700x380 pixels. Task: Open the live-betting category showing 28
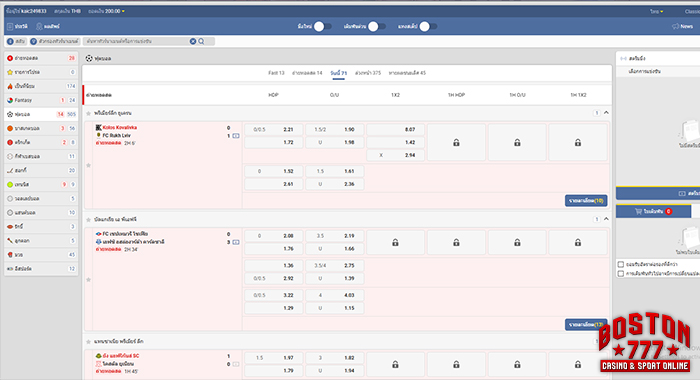(x=41, y=58)
